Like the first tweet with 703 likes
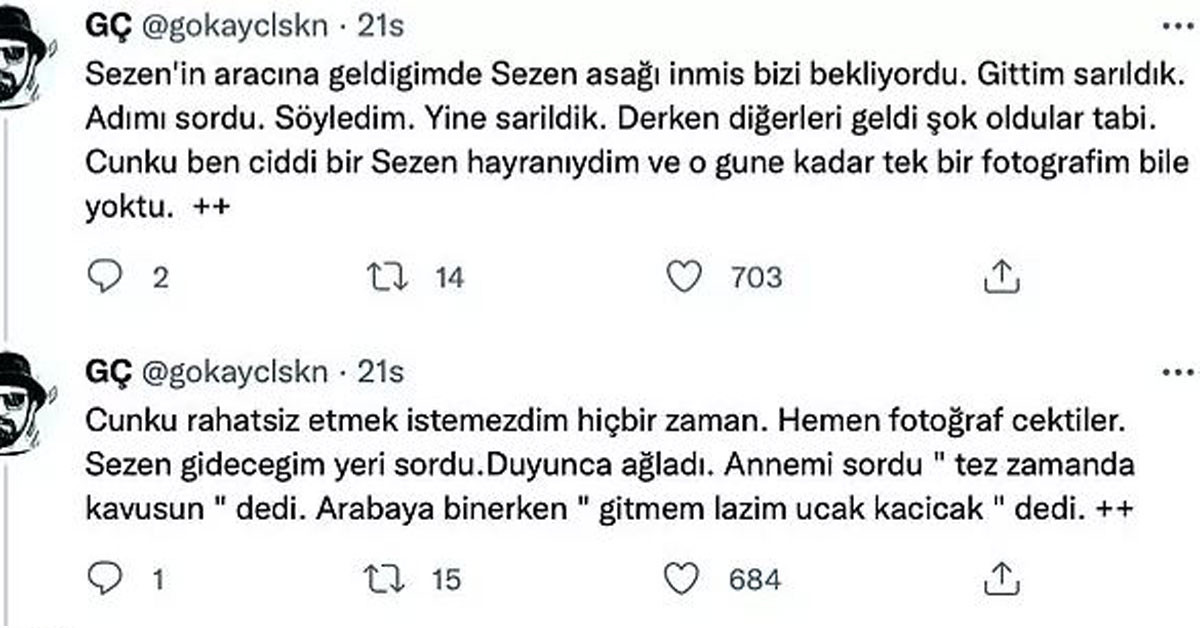 coord(684,277)
